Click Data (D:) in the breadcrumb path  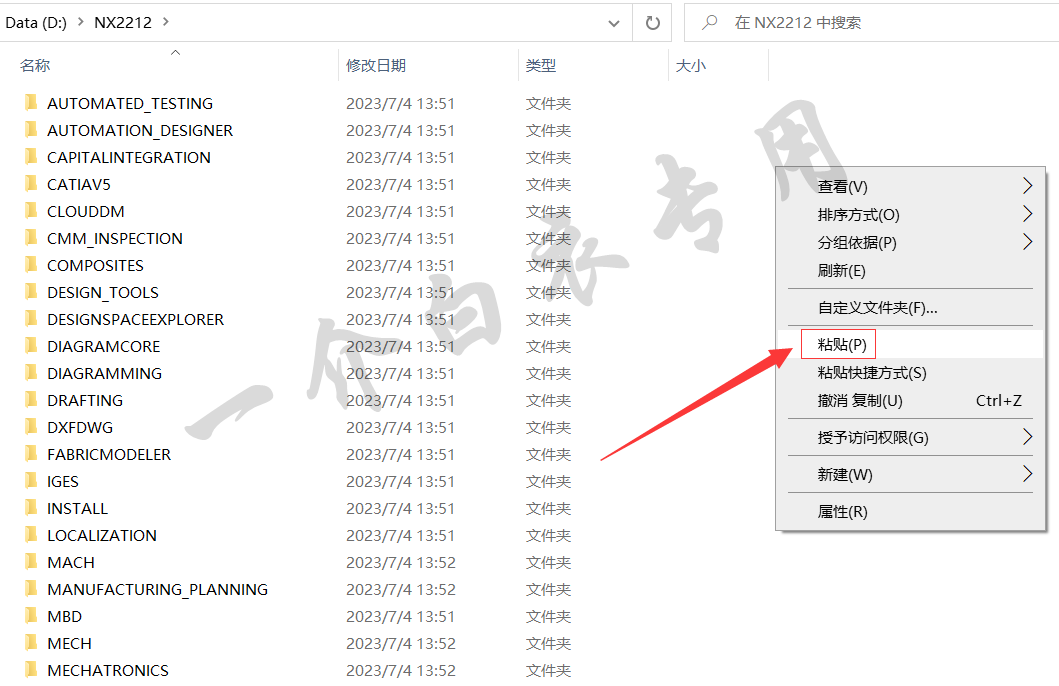pyautogui.click(x=36, y=22)
